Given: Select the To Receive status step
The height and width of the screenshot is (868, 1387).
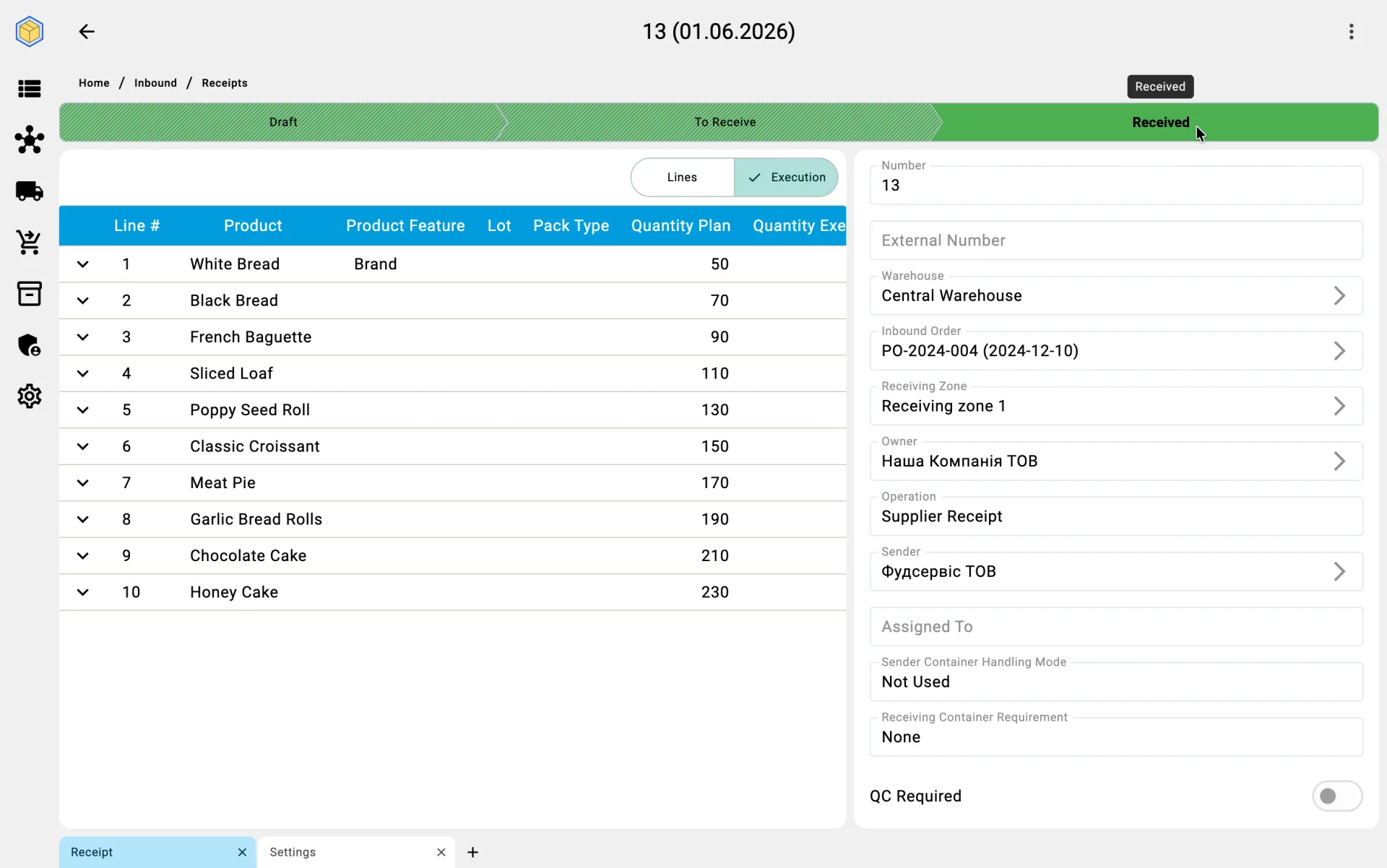Looking at the screenshot, I should coord(725,122).
